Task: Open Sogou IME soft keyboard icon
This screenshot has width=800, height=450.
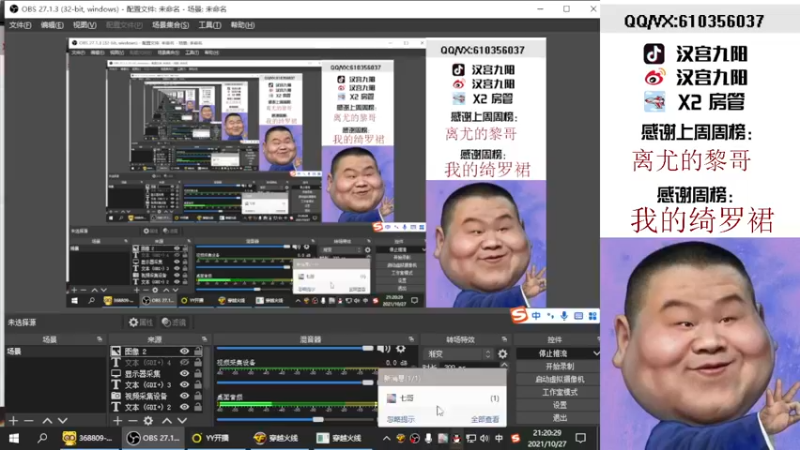Action: pos(578,316)
